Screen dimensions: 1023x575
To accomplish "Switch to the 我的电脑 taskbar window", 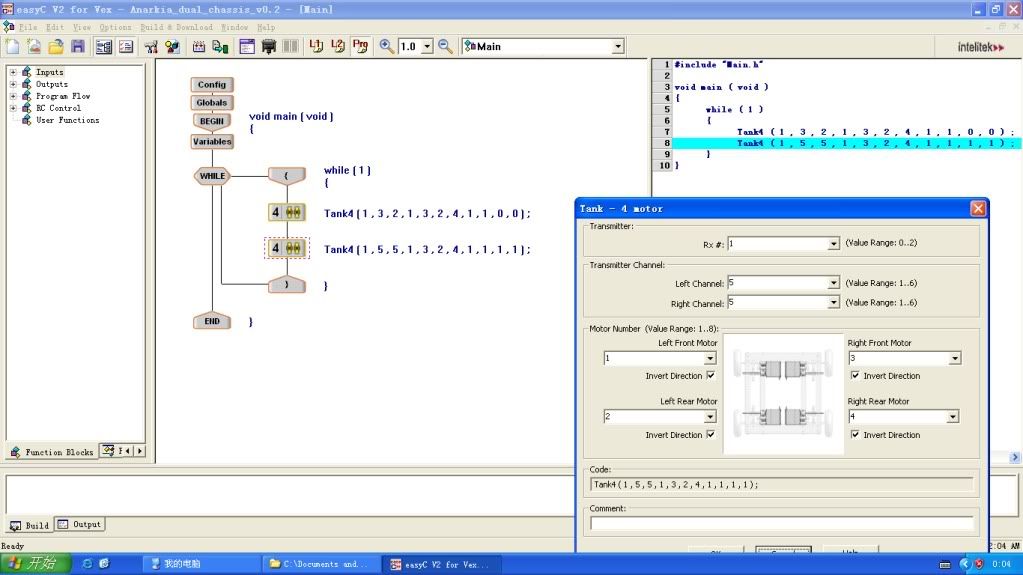I will (202, 564).
